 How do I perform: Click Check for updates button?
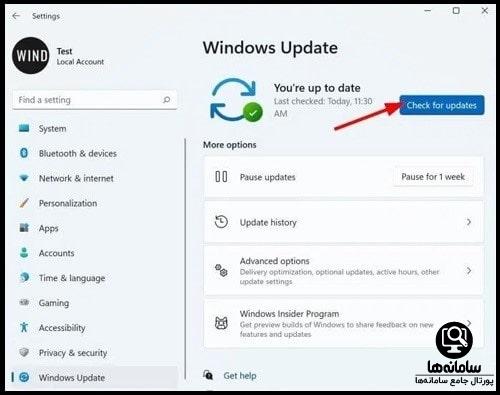click(442, 105)
